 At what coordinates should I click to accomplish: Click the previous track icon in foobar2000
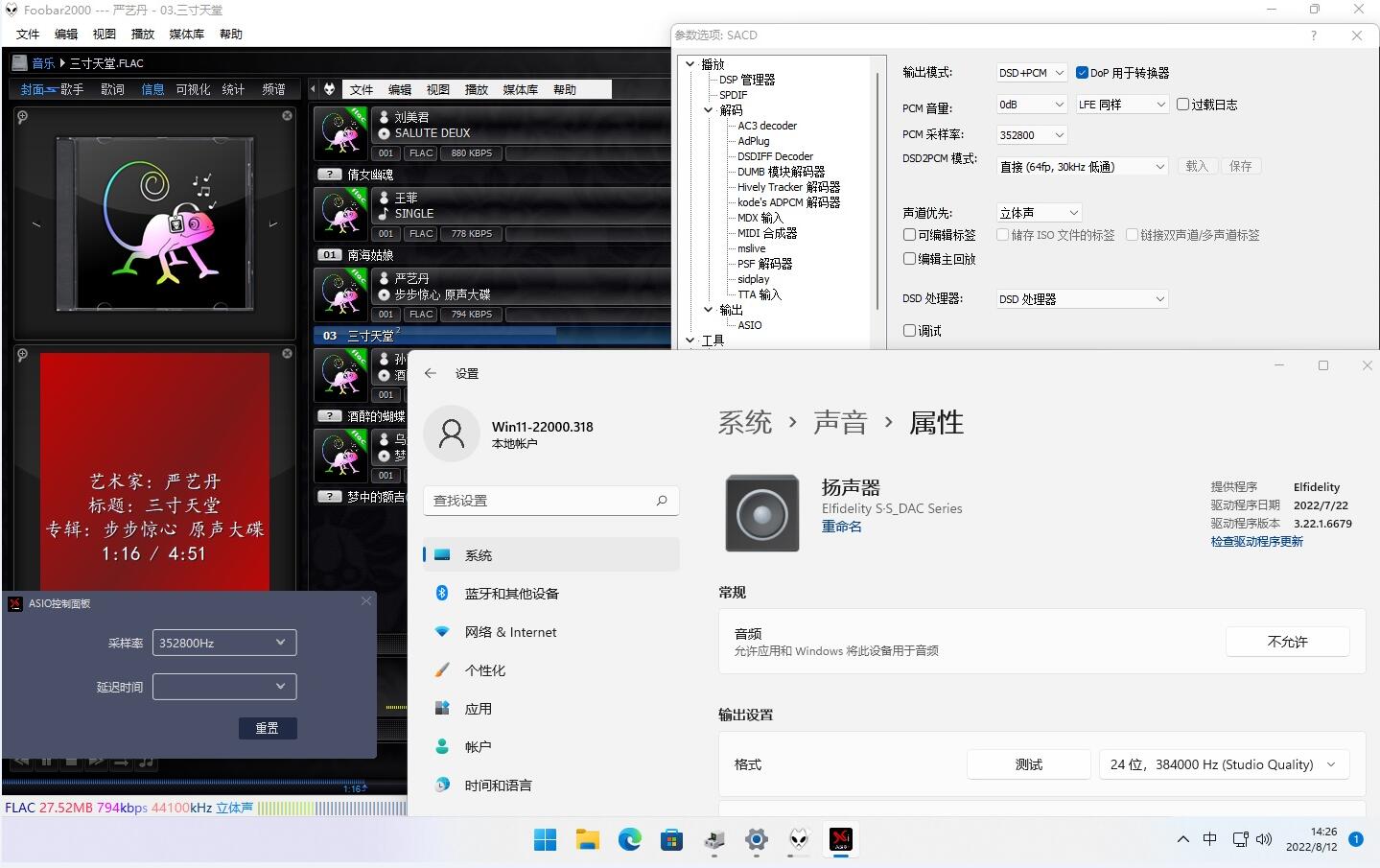(22, 761)
